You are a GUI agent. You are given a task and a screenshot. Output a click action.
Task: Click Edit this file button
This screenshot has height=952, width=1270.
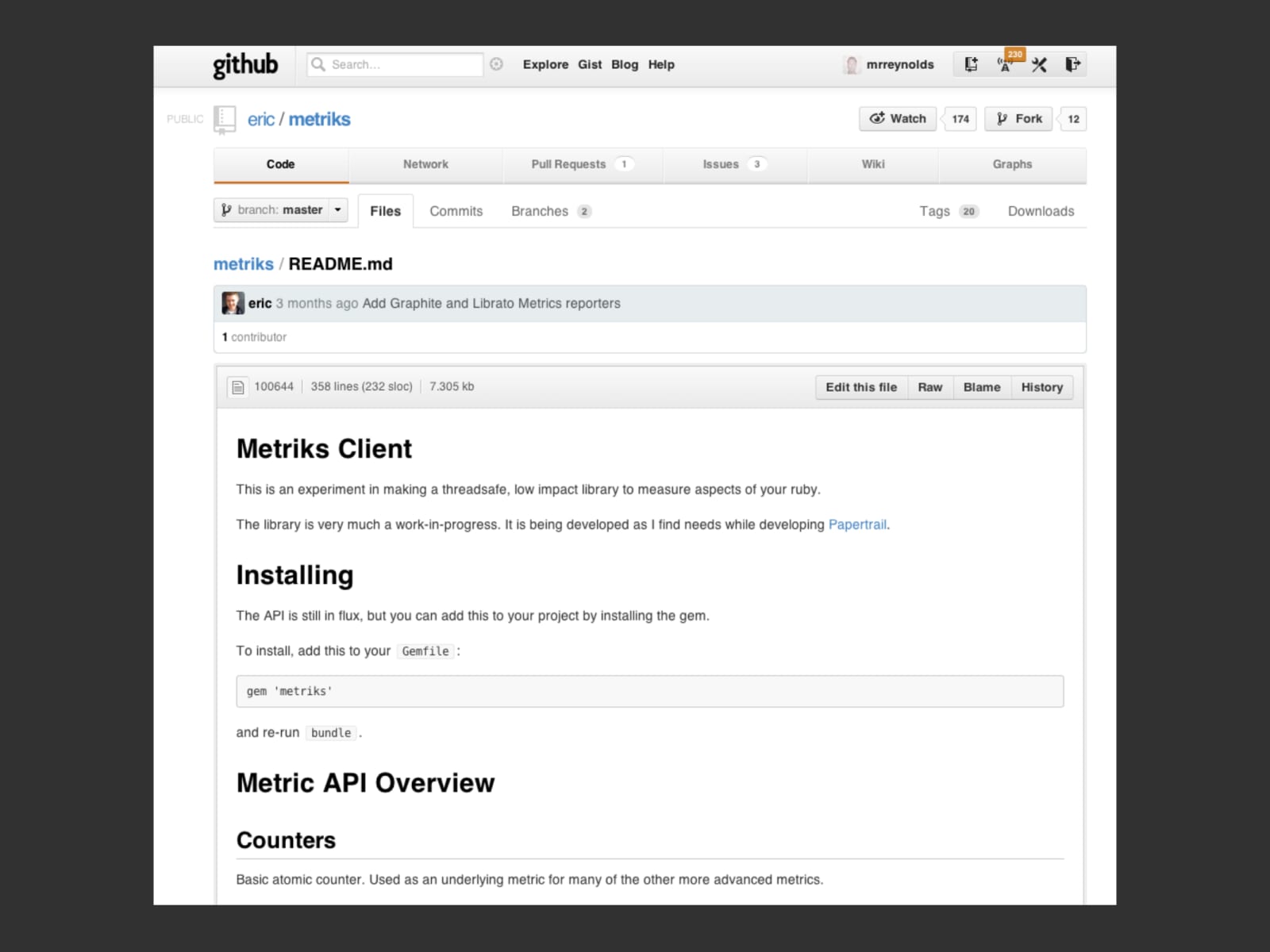point(861,387)
